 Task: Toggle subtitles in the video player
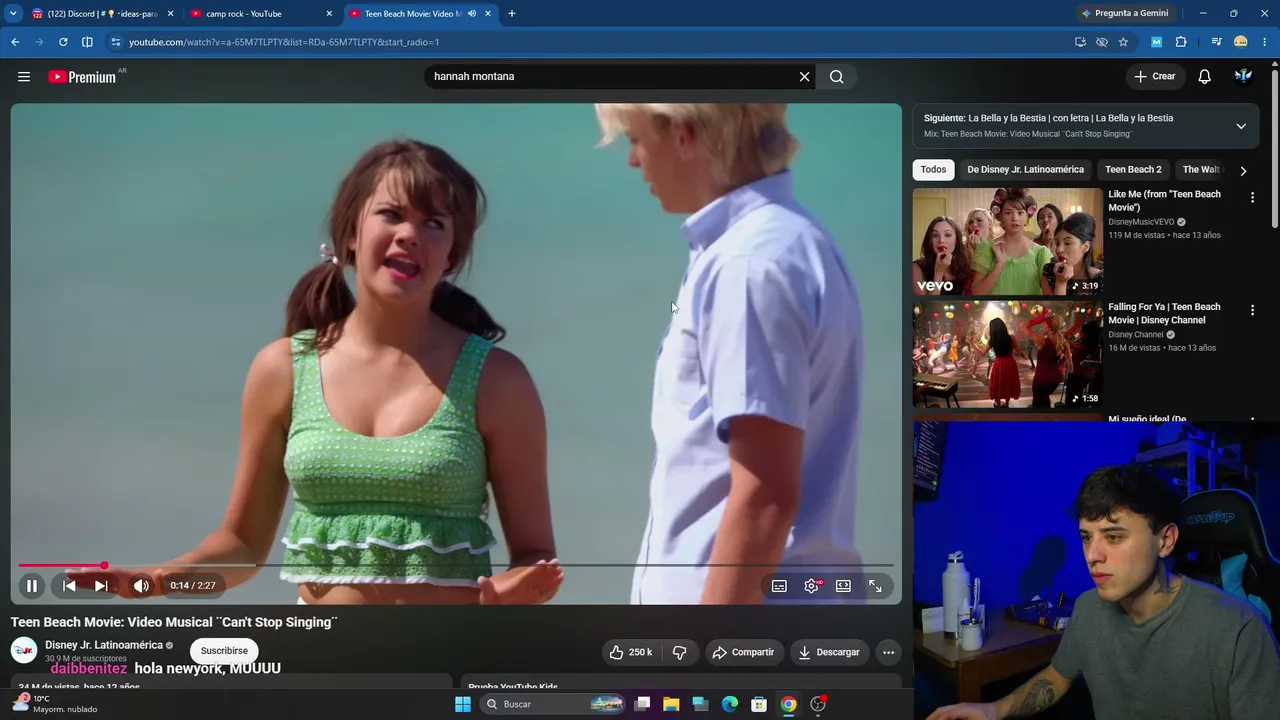click(779, 586)
